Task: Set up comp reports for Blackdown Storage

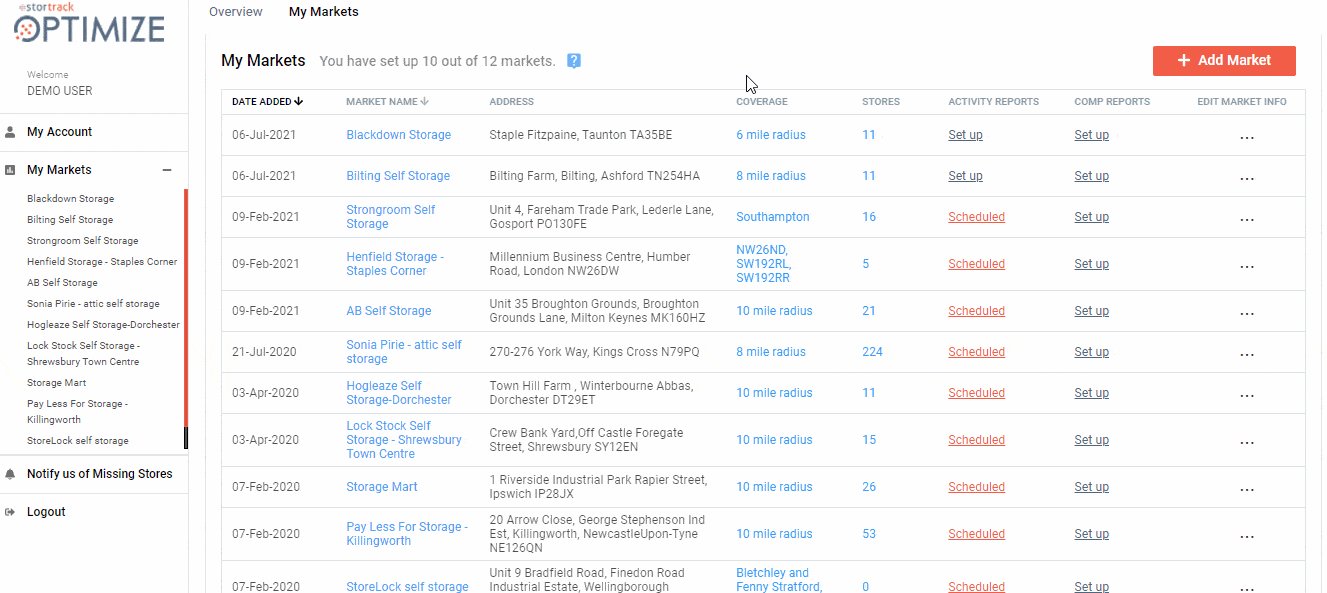Action: point(1091,135)
